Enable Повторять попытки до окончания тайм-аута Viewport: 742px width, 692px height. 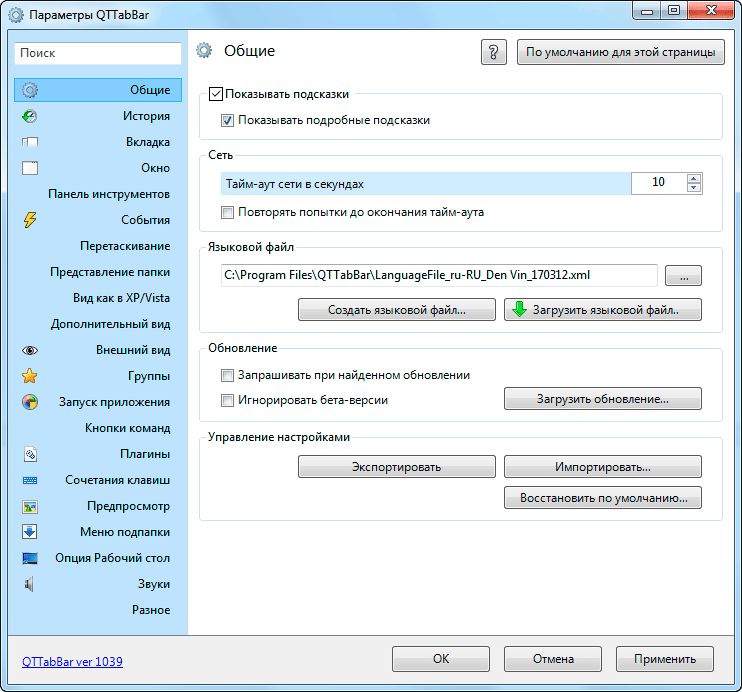pyautogui.click(x=227, y=212)
